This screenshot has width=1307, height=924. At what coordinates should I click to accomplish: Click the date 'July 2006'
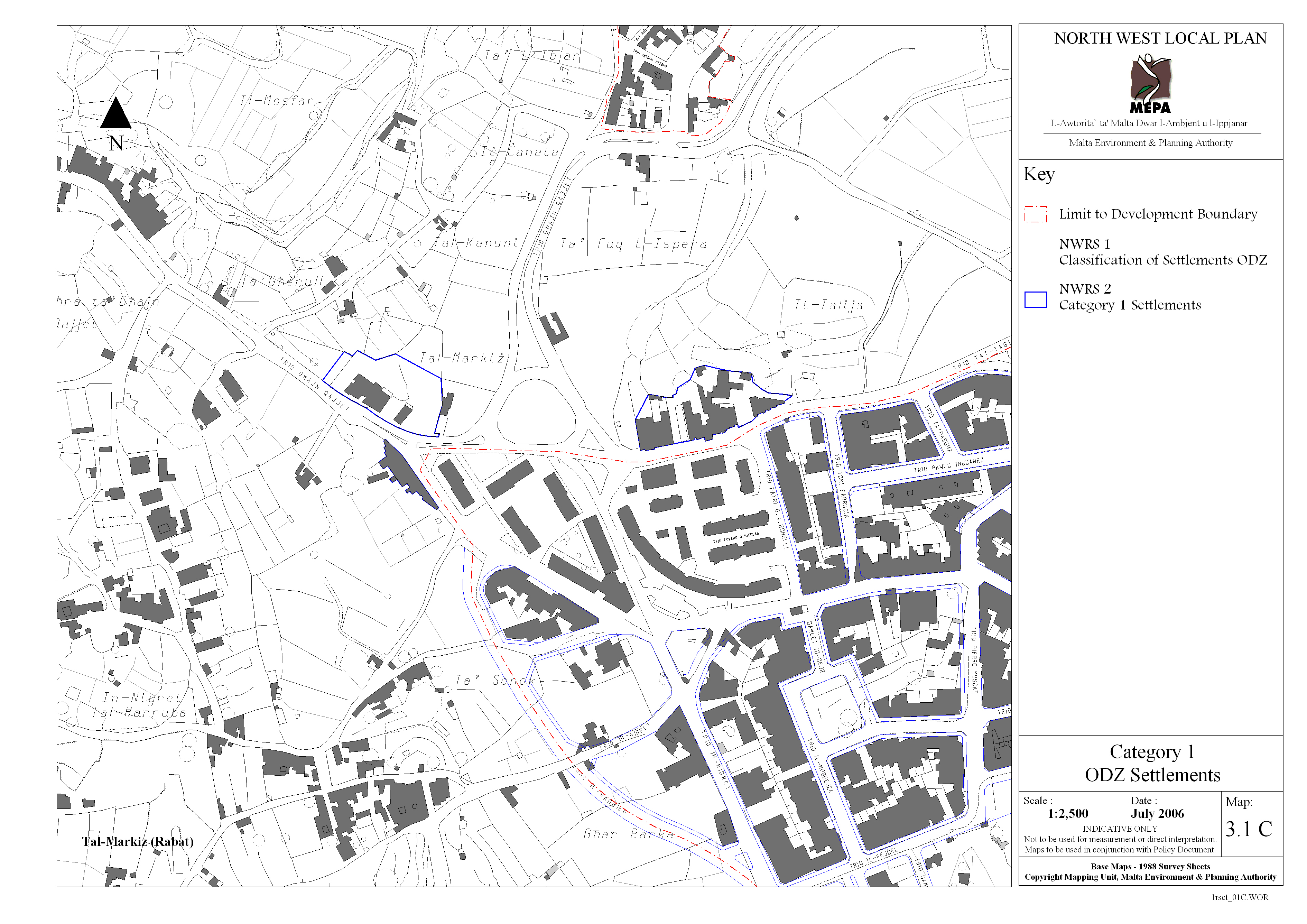(x=1157, y=814)
